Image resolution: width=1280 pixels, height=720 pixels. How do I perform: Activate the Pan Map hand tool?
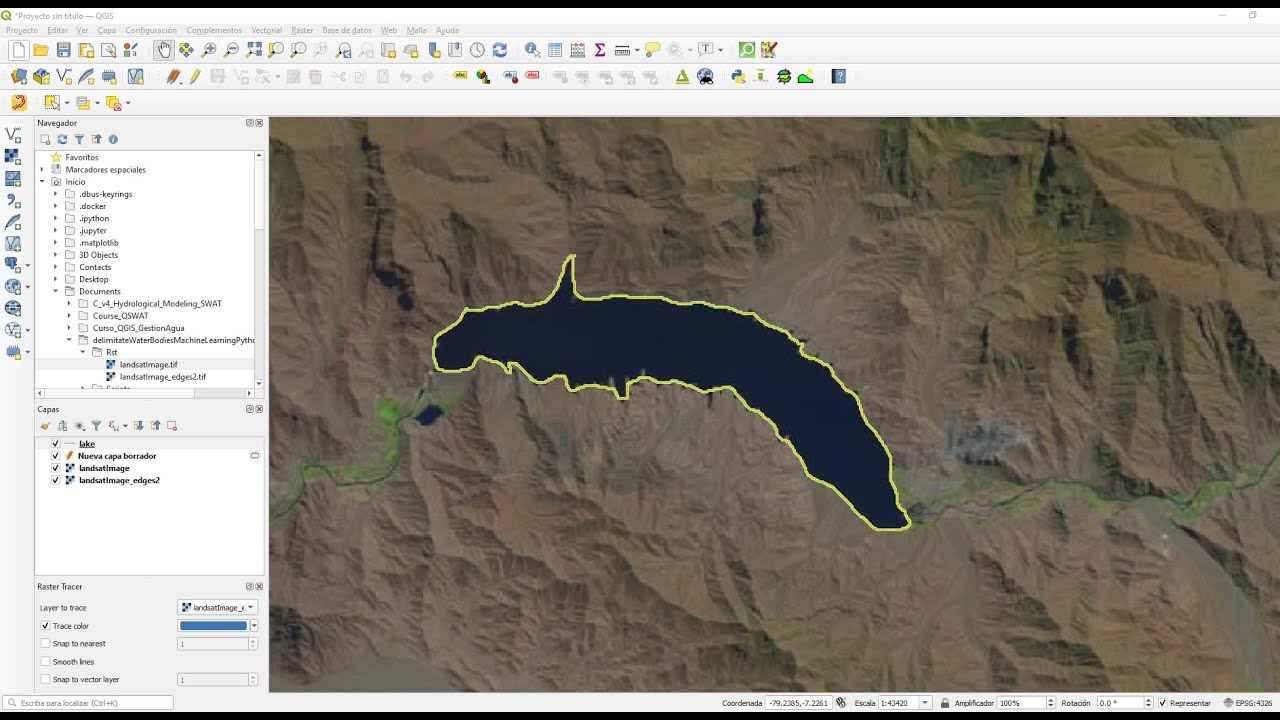coord(163,50)
